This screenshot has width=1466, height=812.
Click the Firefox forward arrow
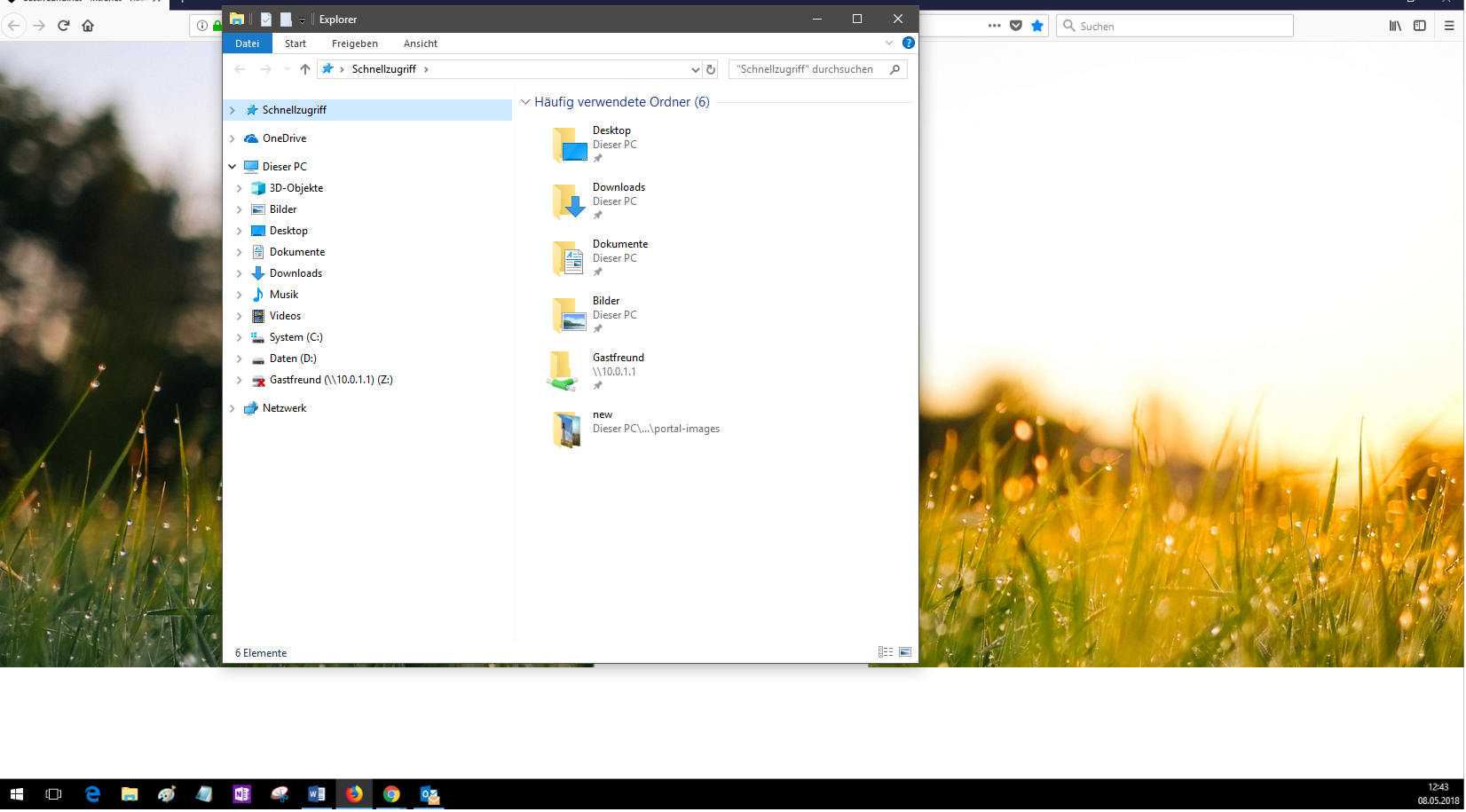39,26
